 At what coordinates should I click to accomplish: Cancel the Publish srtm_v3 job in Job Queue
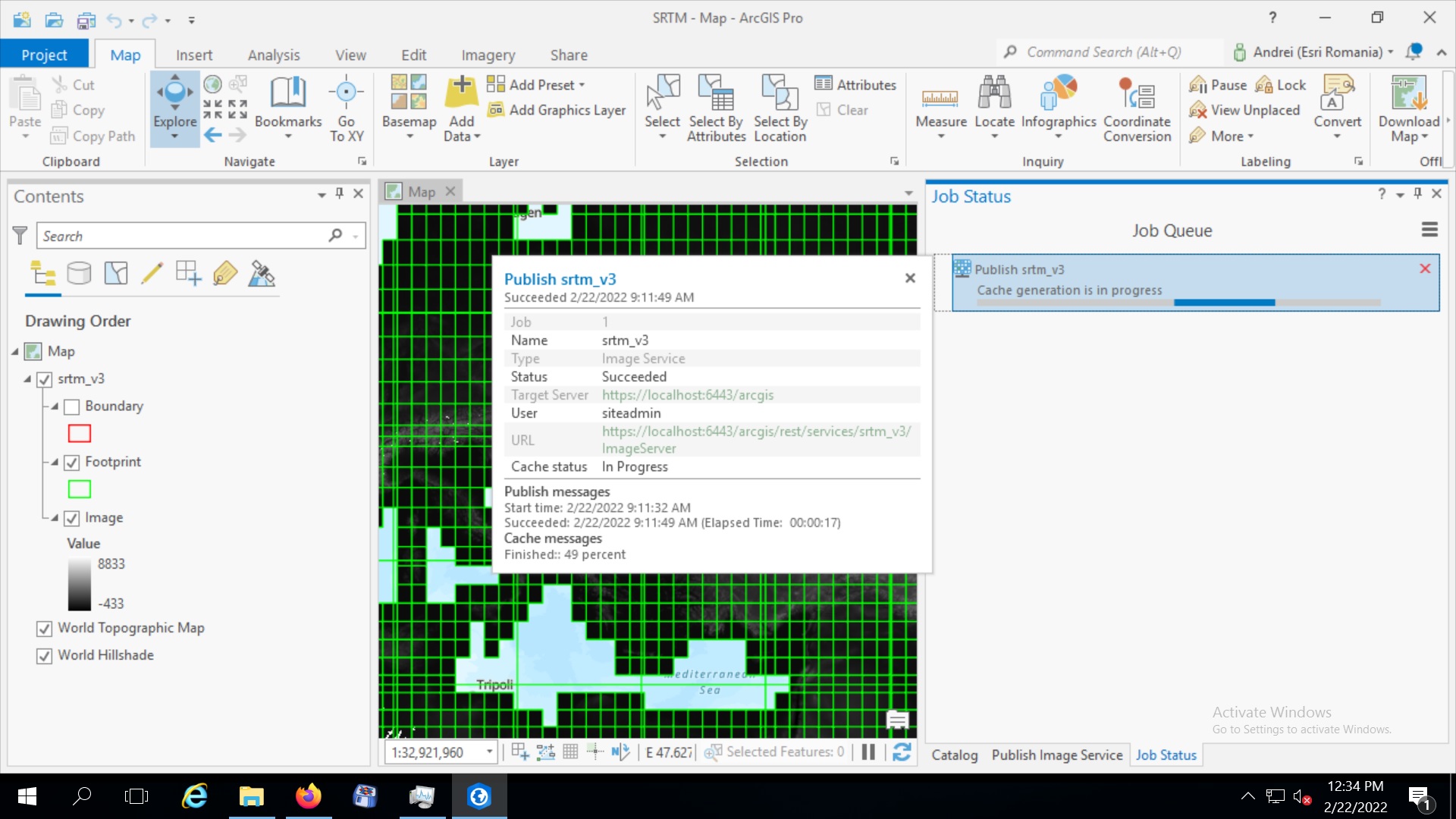pos(1426,268)
